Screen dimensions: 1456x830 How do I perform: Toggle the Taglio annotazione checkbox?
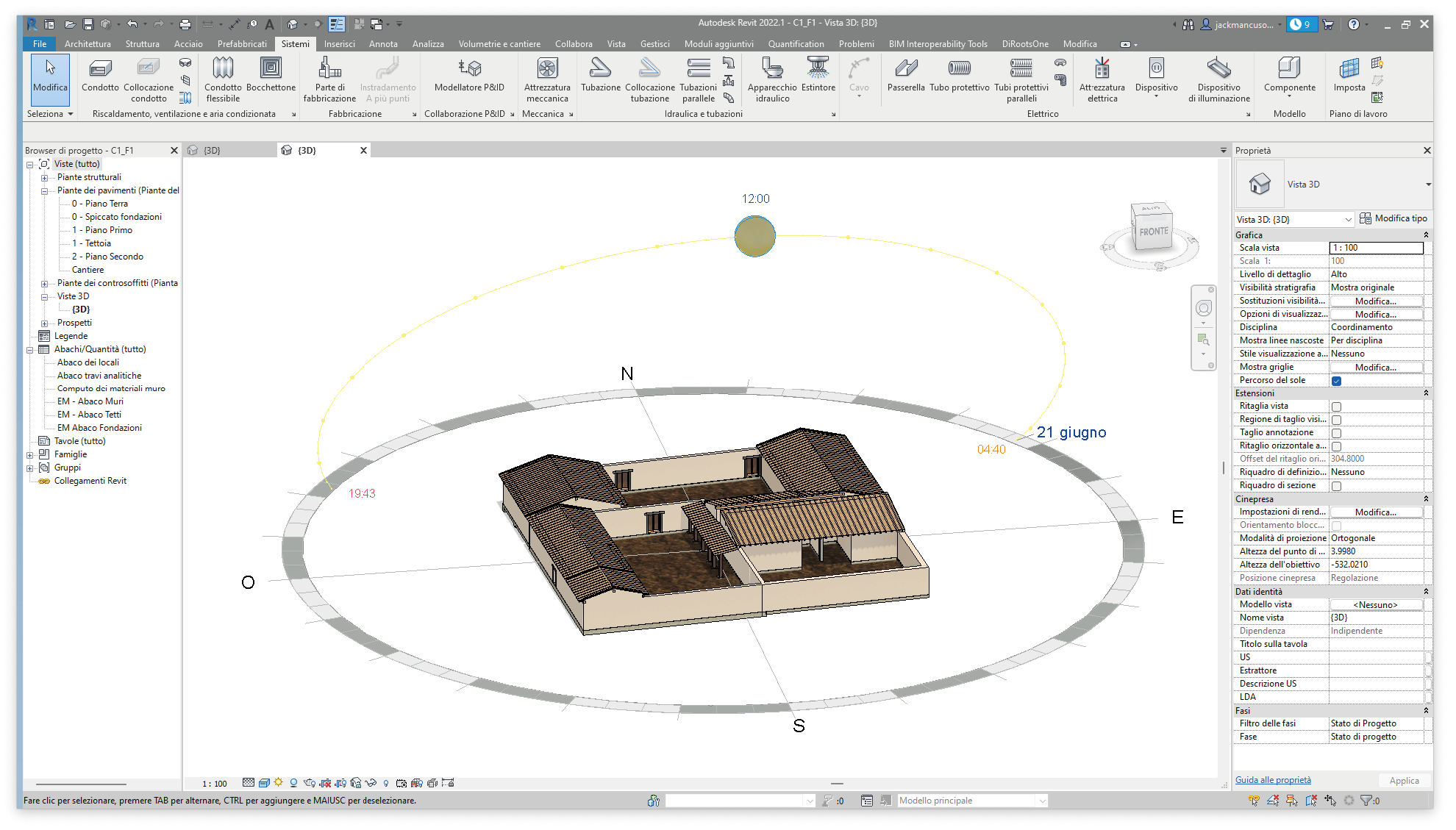point(1336,433)
